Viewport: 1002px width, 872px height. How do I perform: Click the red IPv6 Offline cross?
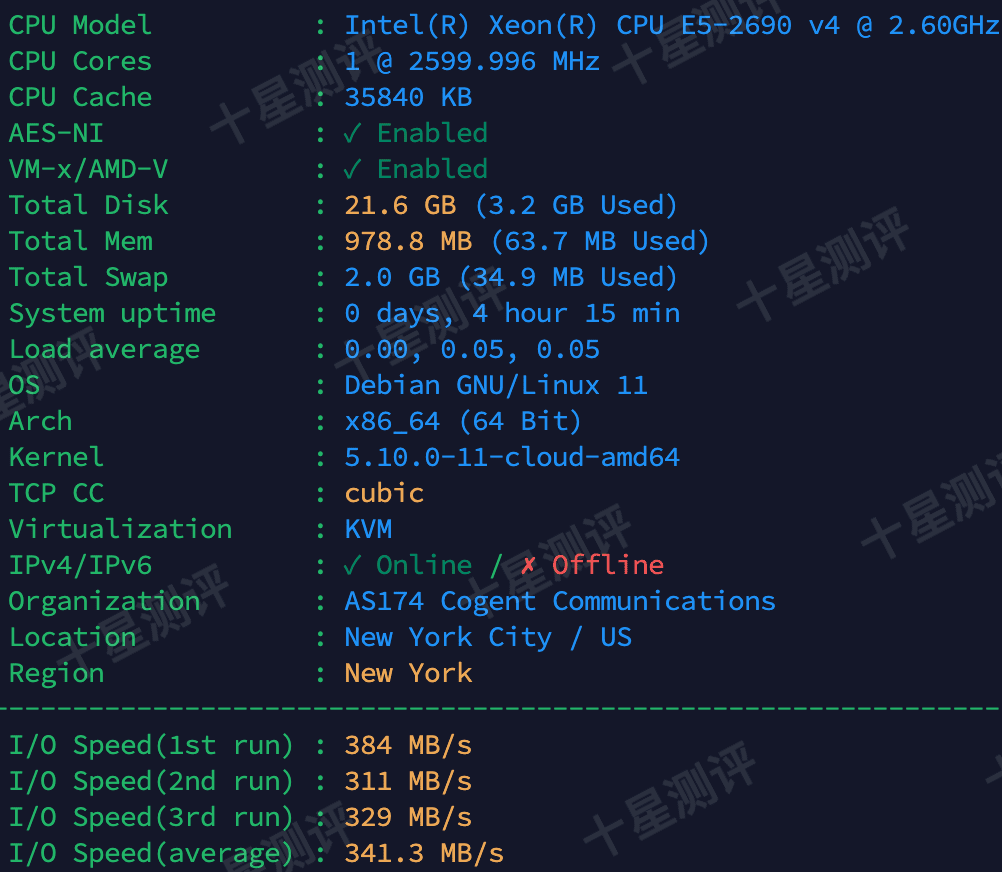[528, 565]
